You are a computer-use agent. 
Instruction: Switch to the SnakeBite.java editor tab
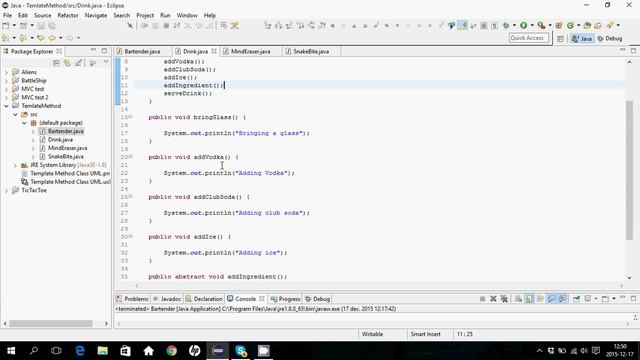click(311, 51)
